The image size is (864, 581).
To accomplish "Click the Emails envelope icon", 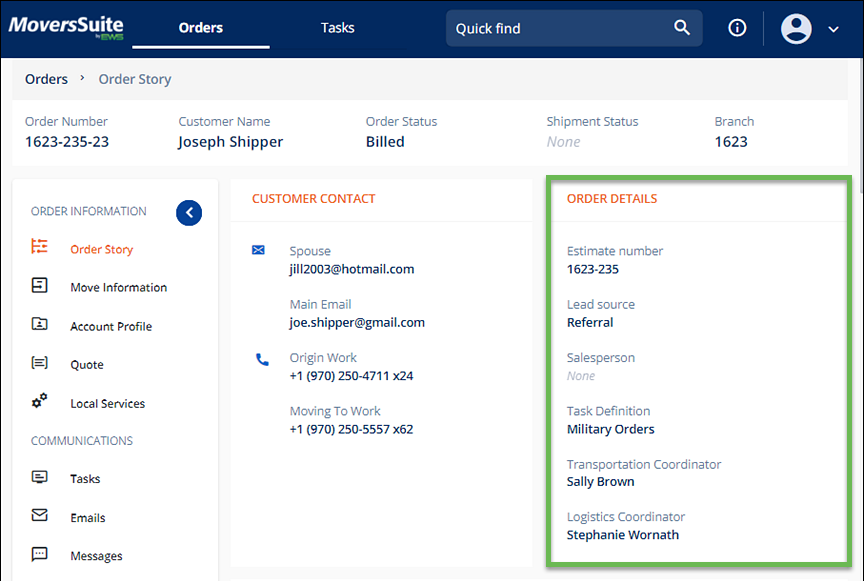I will 39,517.
